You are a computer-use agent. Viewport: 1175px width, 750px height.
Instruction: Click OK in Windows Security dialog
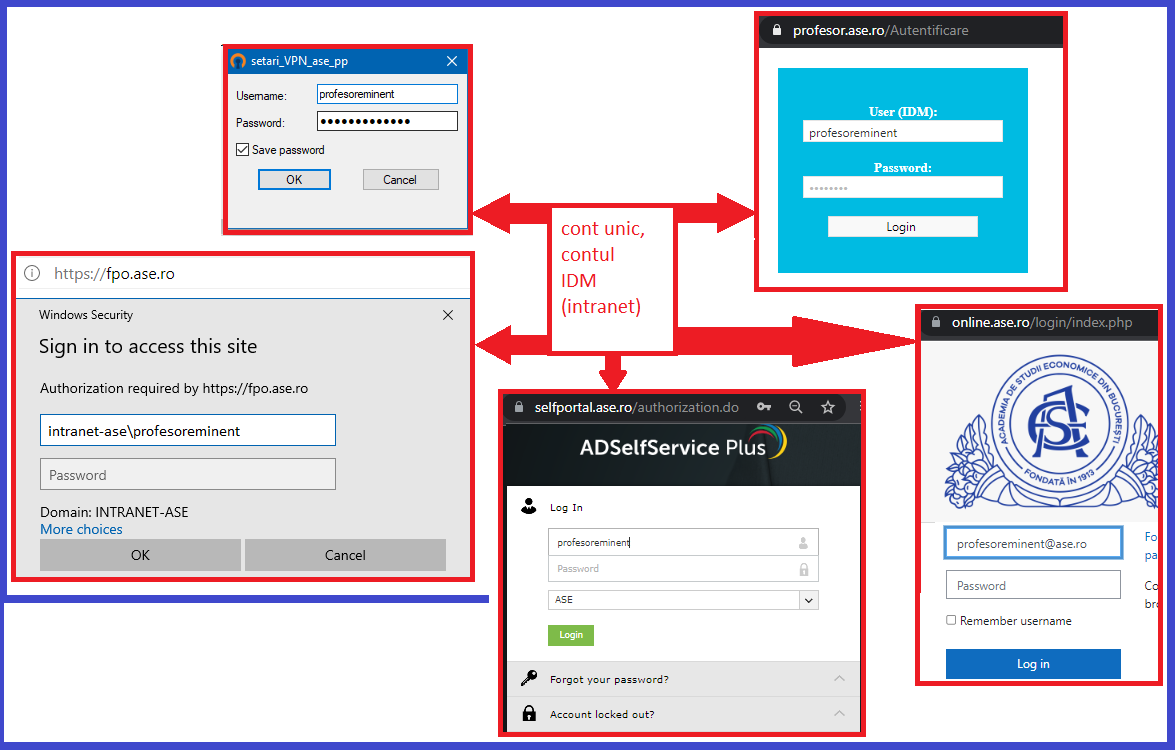tap(140, 555)
